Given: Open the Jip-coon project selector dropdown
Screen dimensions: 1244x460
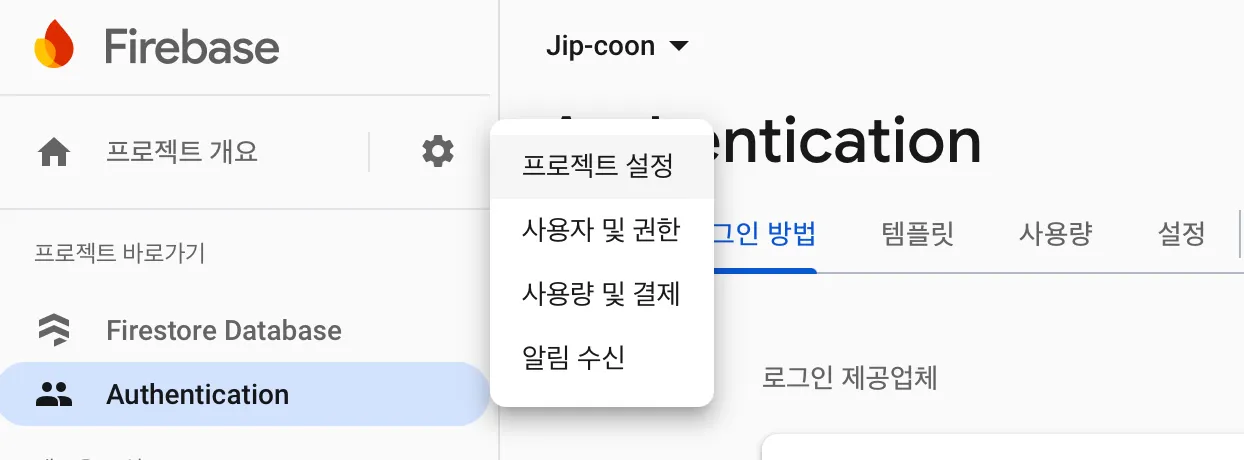Looking at the screenshot, I should tap(617, 46).
